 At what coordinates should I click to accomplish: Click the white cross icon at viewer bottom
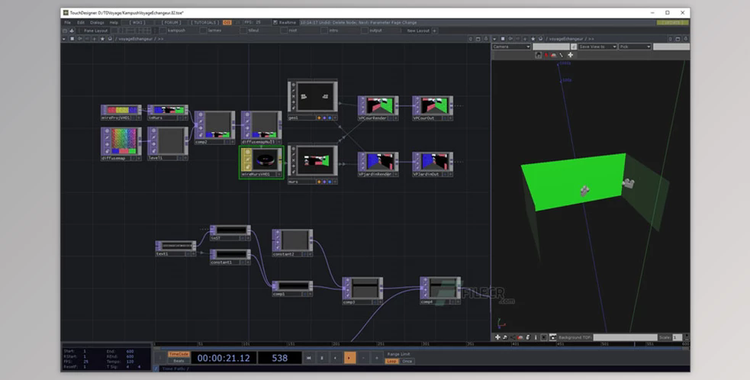pos(497,337)
